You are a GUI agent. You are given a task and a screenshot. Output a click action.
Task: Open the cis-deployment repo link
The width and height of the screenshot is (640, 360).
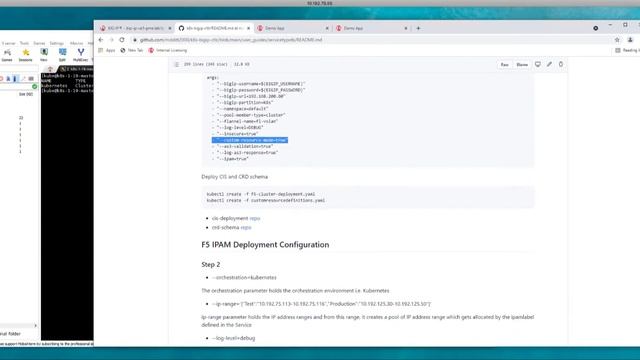tap(255, 218)
